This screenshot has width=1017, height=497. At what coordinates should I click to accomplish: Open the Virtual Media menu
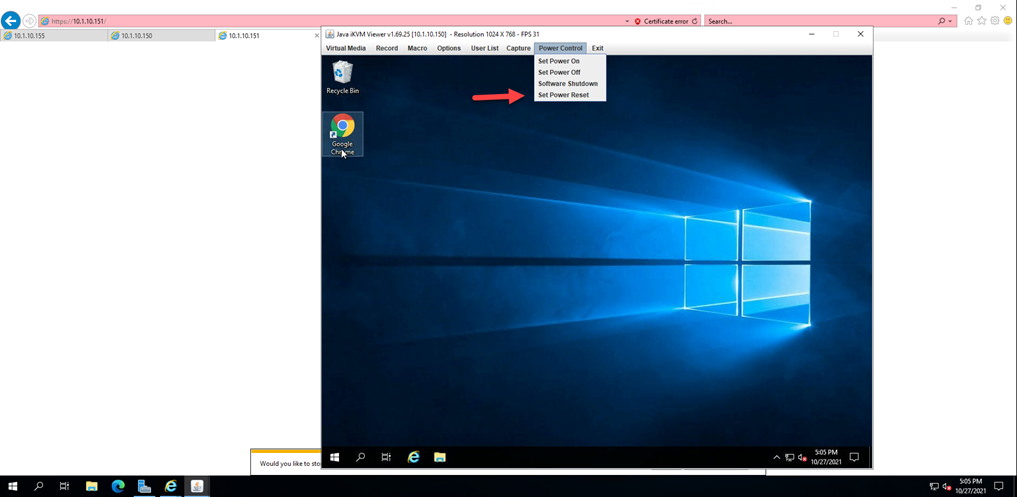(x=346, y=48)
